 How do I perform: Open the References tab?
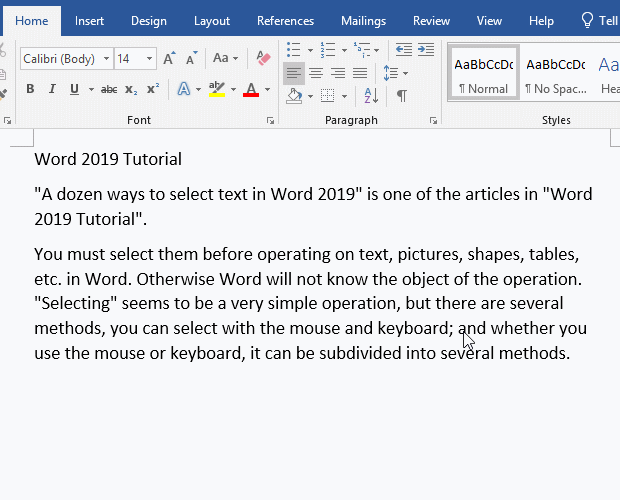click(x=285, y=20)
